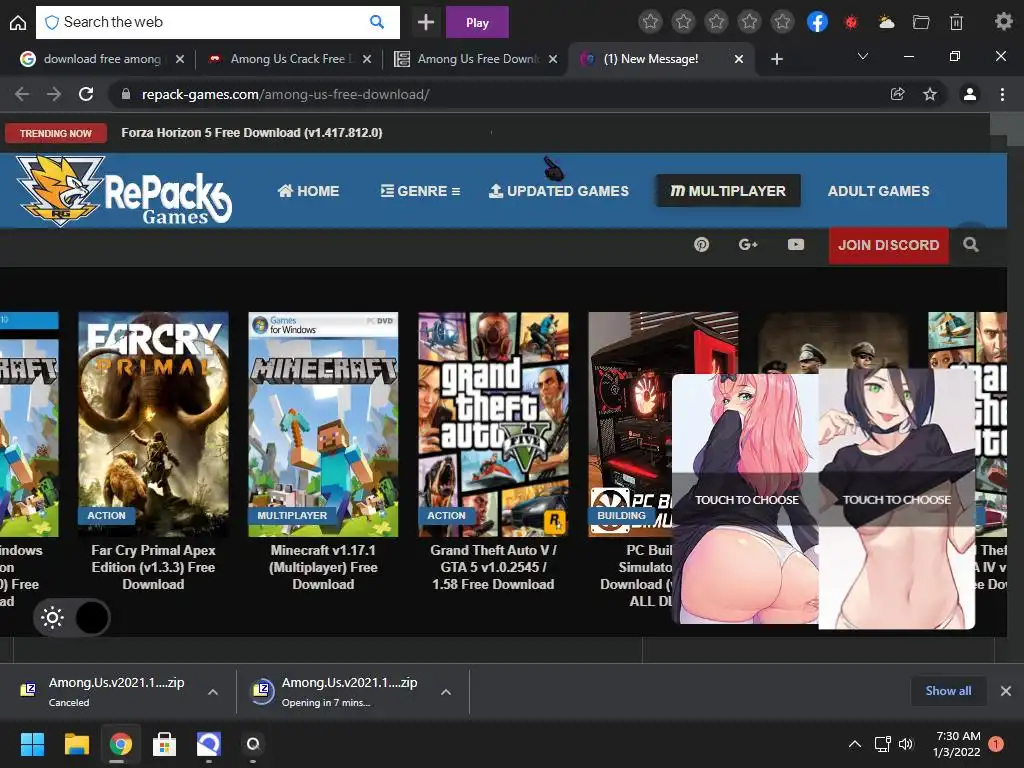Open the browser three-dot menu
The image size is (1024, 768).
click(x=1002, y=94)
